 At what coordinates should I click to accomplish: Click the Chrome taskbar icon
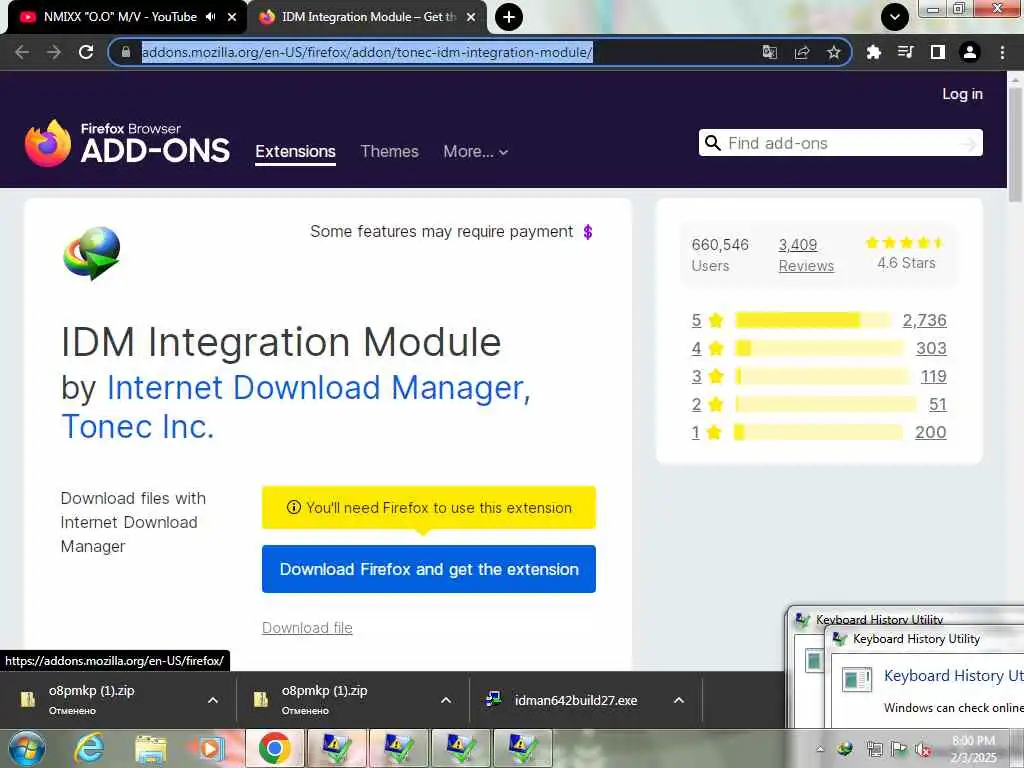click(275, 748)
